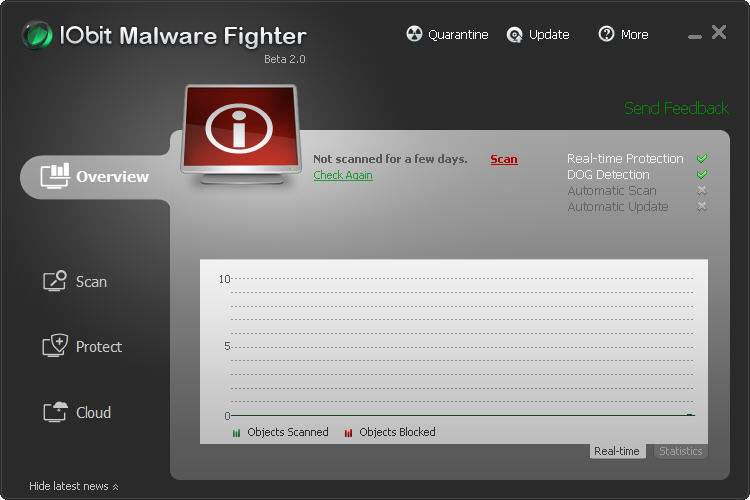This screenshot has width=750, height=500.
Task: Toggle DOG Detection green checkmark
Action: pos(702,175)
